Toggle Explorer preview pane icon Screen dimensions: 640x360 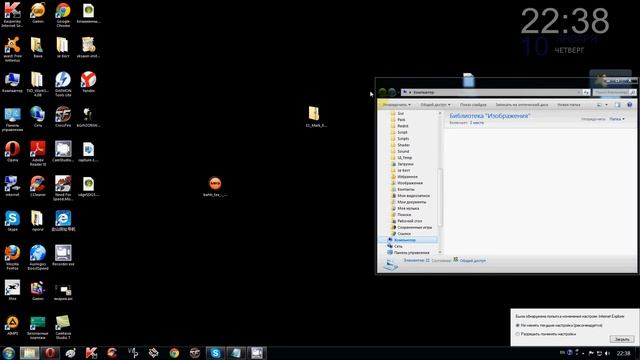pos(618,105)
